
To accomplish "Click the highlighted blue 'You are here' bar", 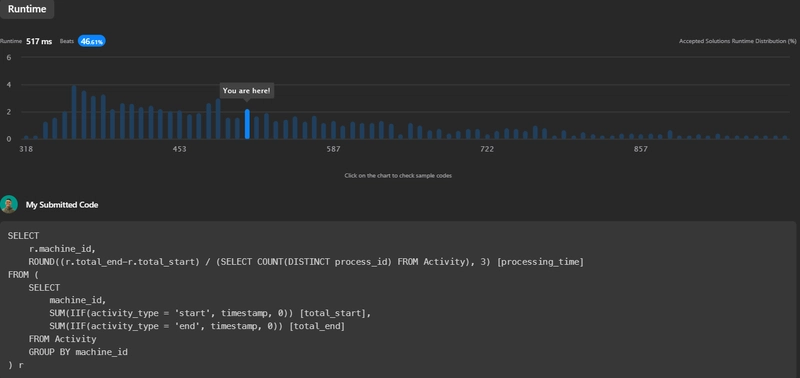I will pos(247,124).
